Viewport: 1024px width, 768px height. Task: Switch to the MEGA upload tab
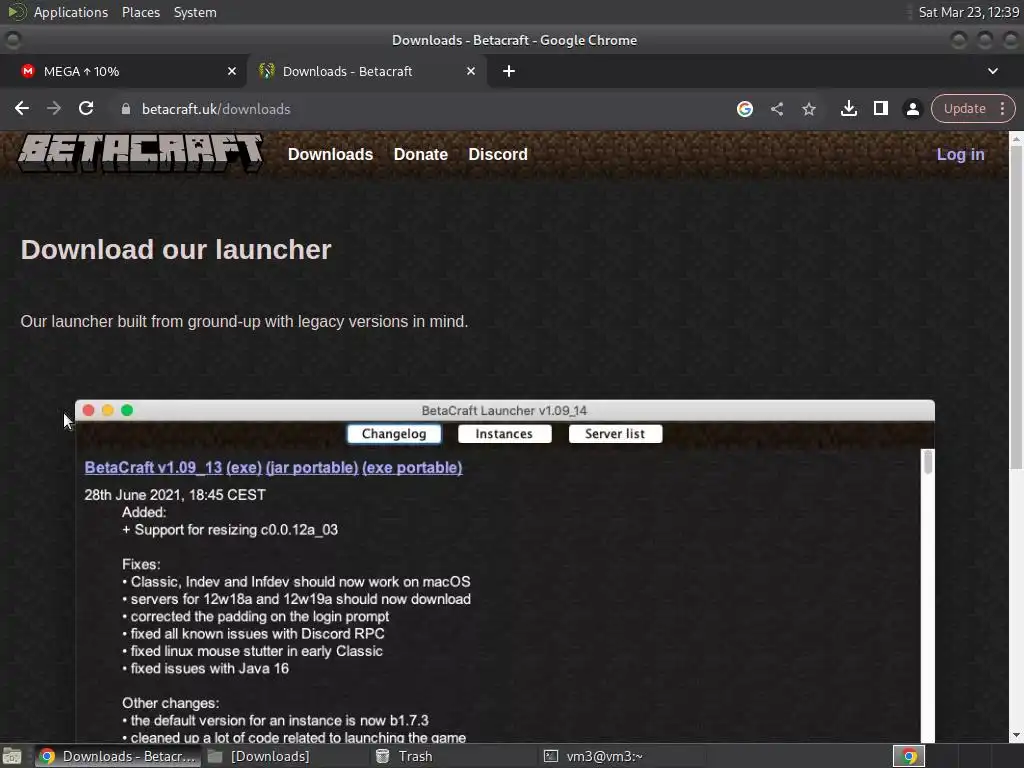coord(124,71)
